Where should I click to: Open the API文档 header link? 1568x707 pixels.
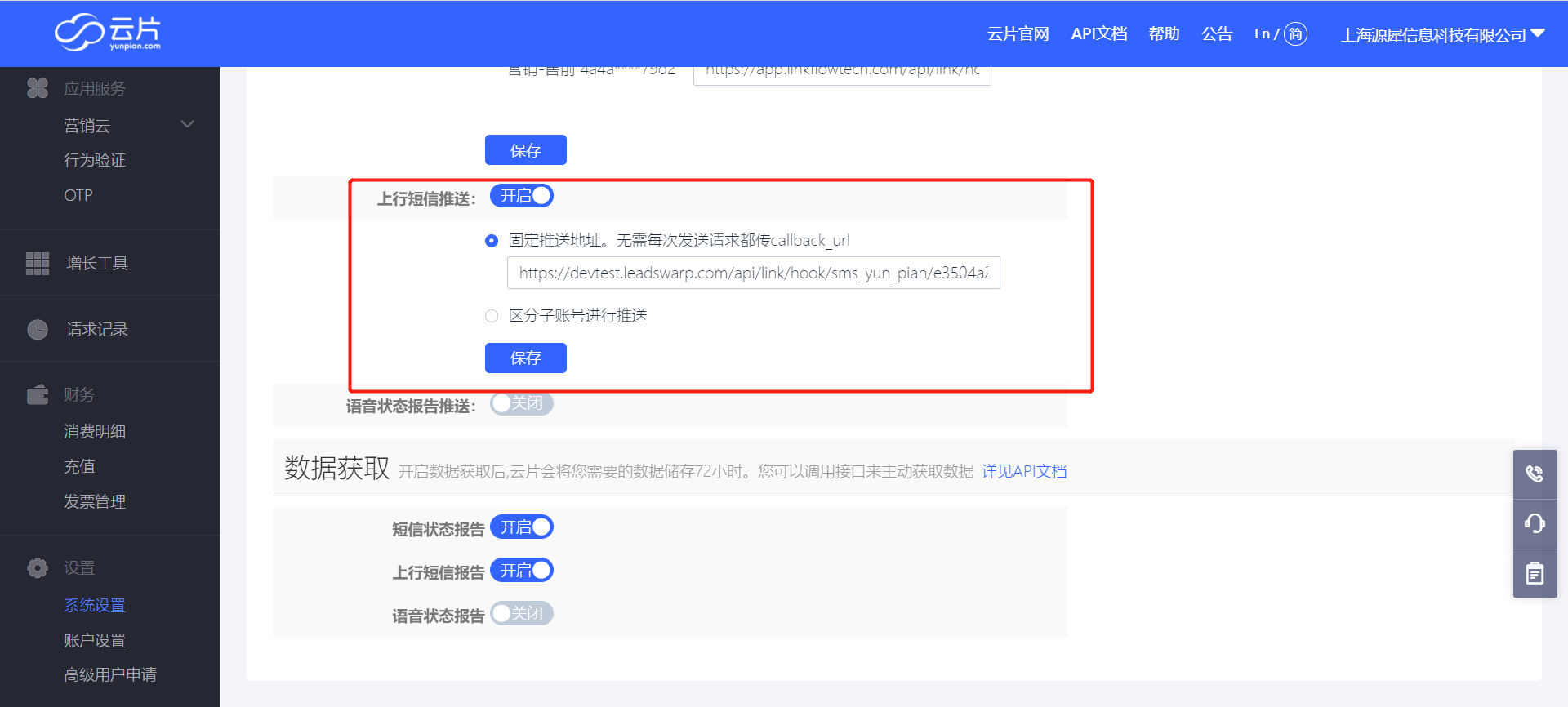pos(1099,33)
